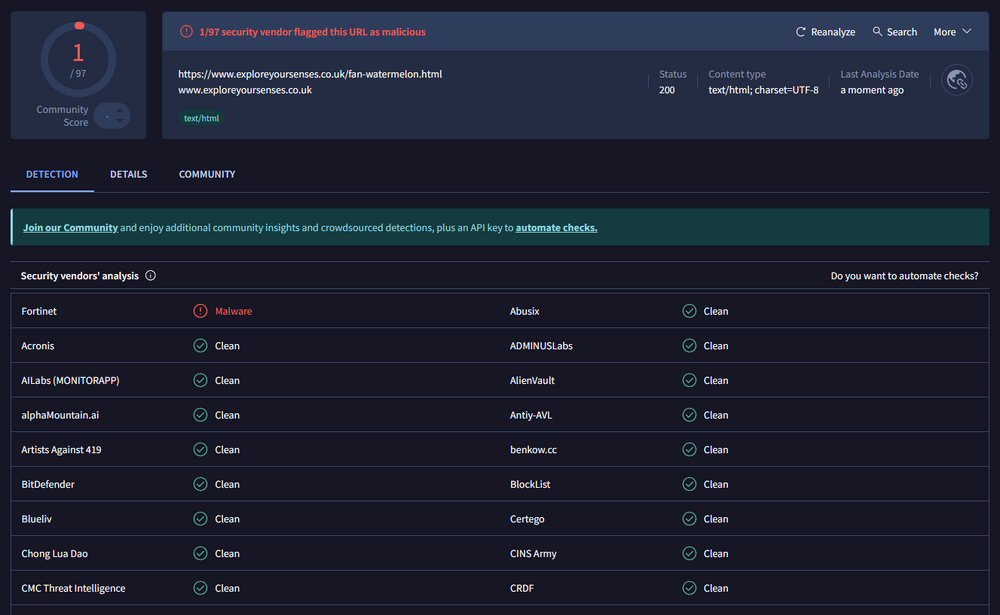This screenshot has height=615, width=1000.
Task: Click the fan-watermelon.html URL text
Action: [310, 74]
